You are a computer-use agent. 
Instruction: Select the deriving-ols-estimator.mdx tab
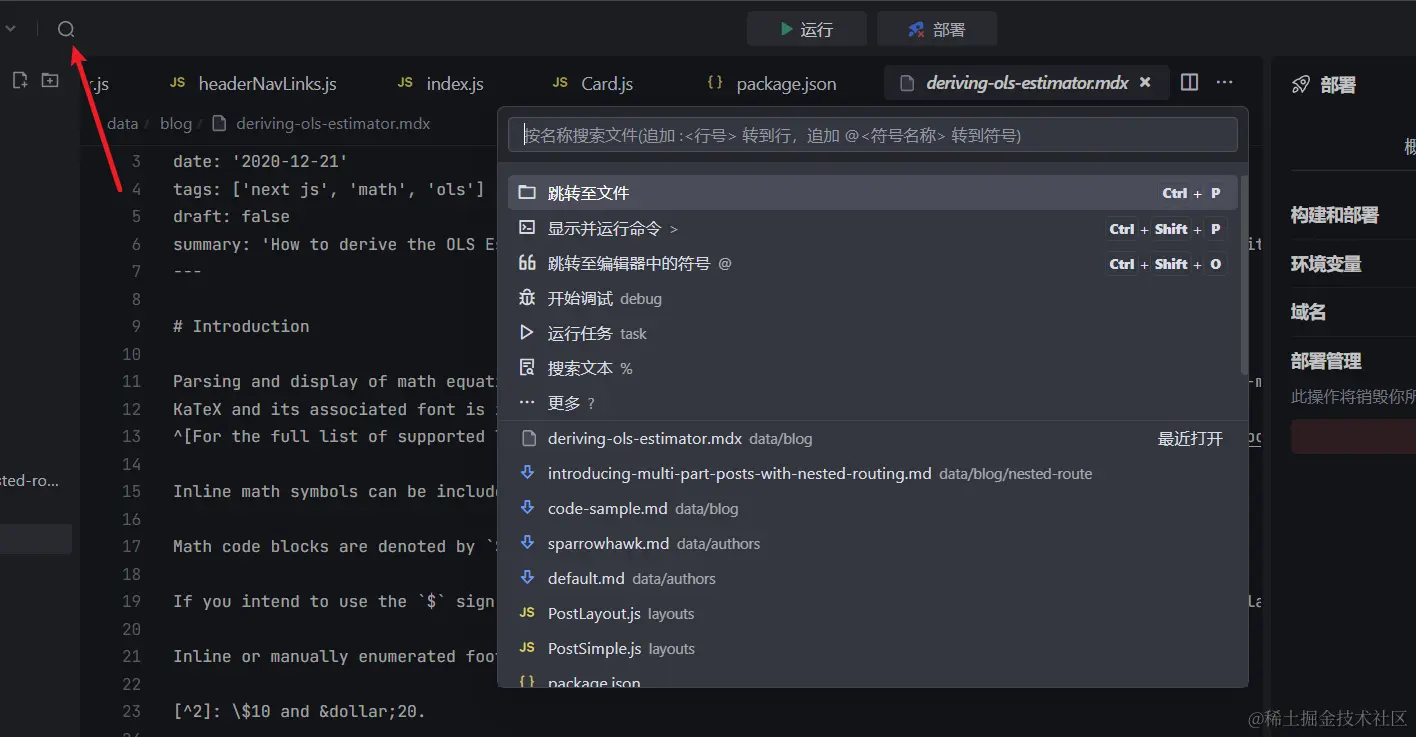1026,83
